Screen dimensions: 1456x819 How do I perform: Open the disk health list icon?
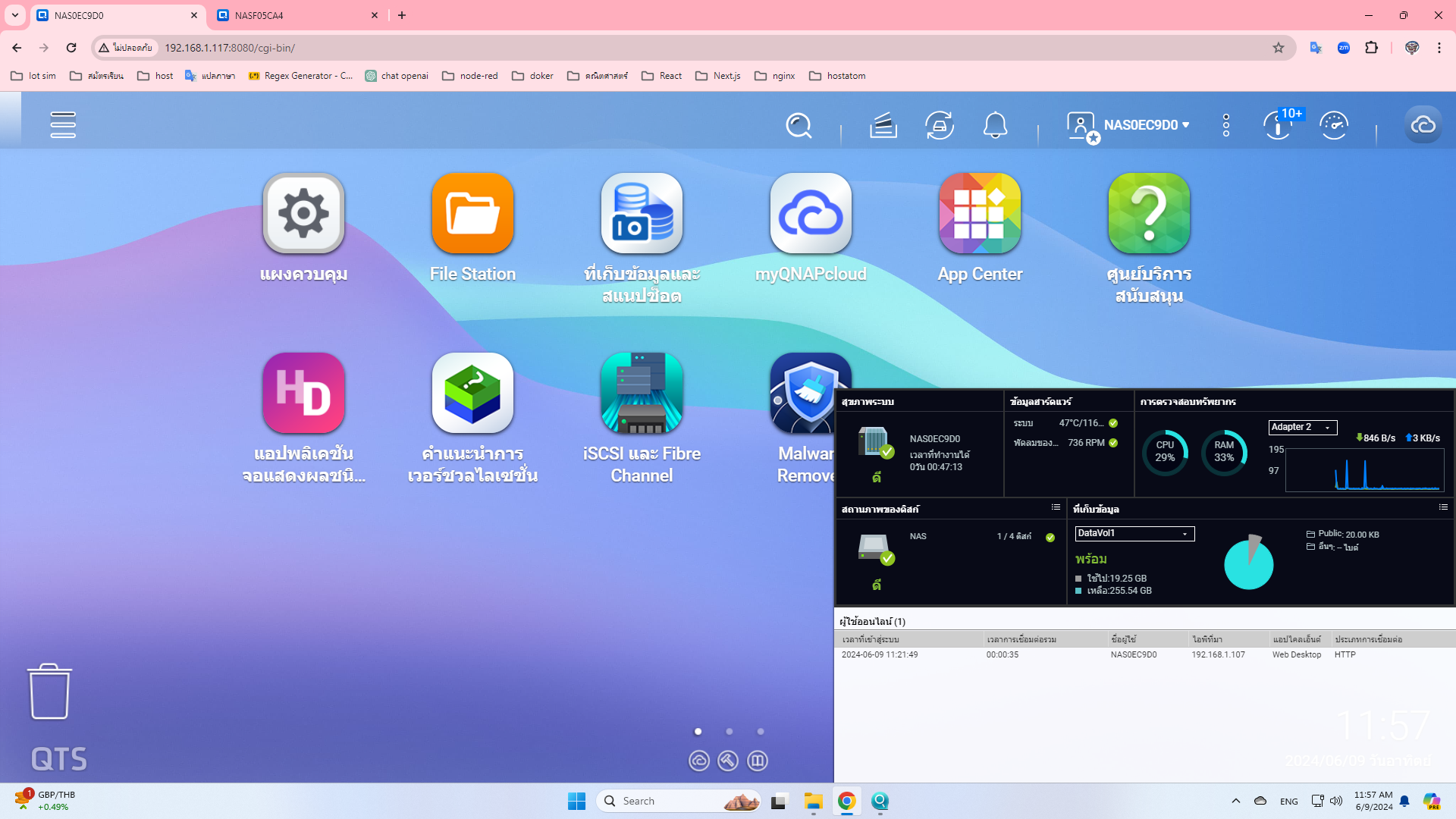pyautogui.click(x=1056, y=507)
